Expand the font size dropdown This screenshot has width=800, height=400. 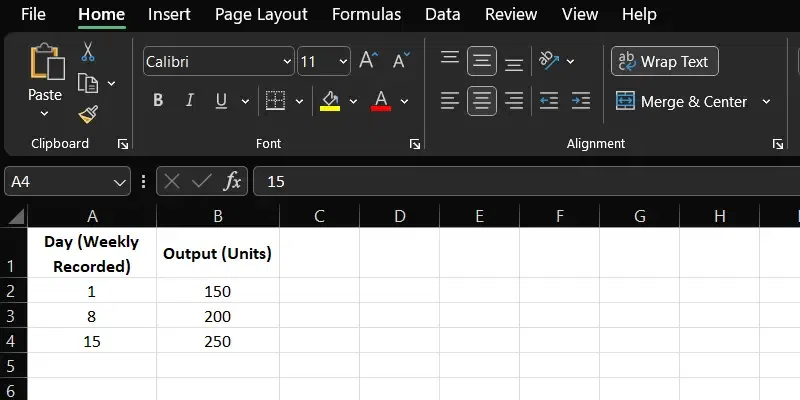343,62
